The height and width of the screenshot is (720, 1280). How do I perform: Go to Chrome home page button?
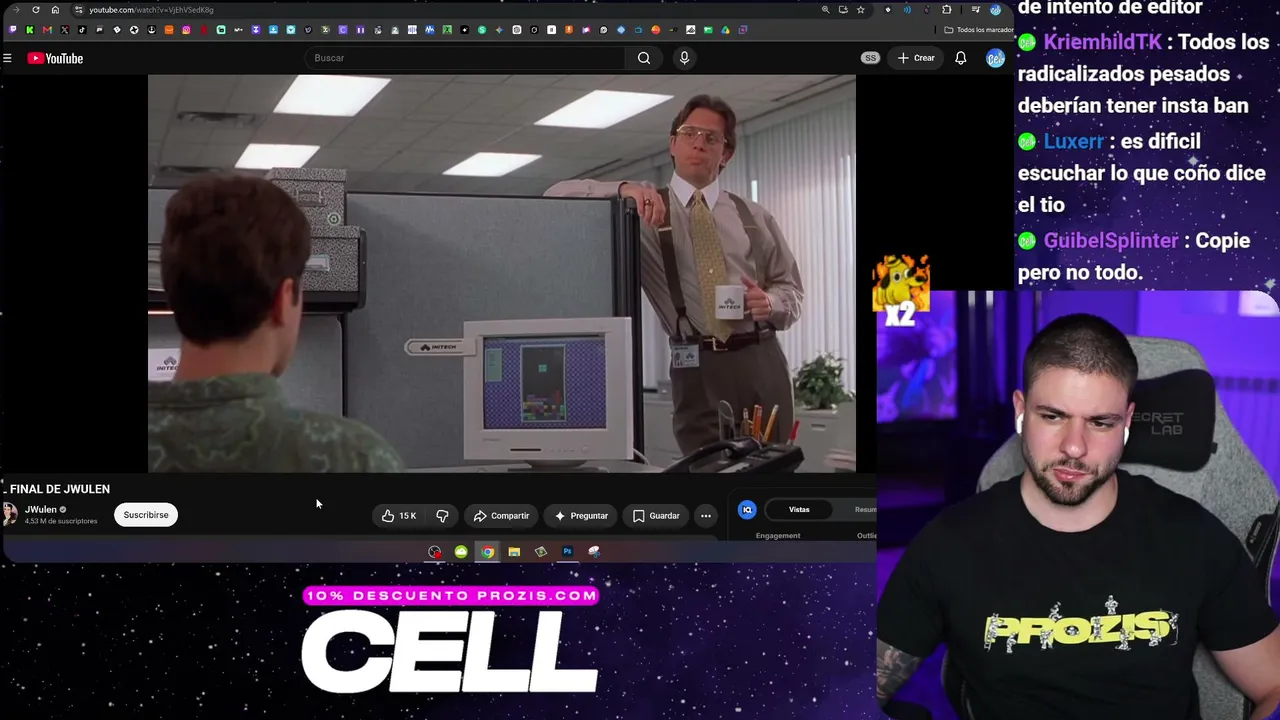[55, 10]
